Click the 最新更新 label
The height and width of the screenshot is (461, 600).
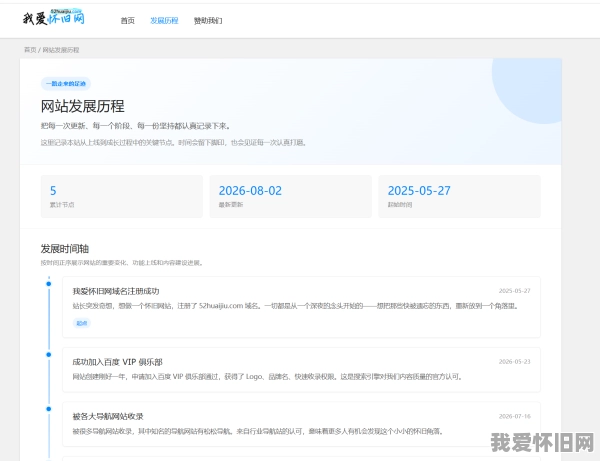pos(231,205)
